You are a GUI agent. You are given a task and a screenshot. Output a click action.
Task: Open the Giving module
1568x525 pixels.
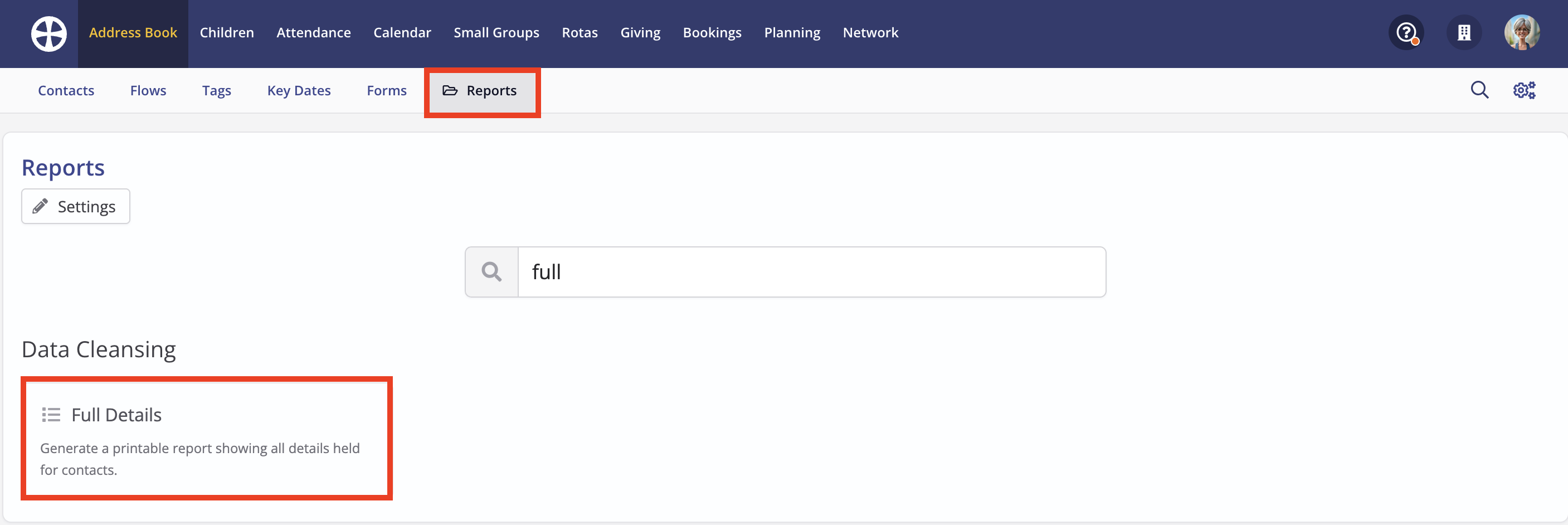[640, 33]
